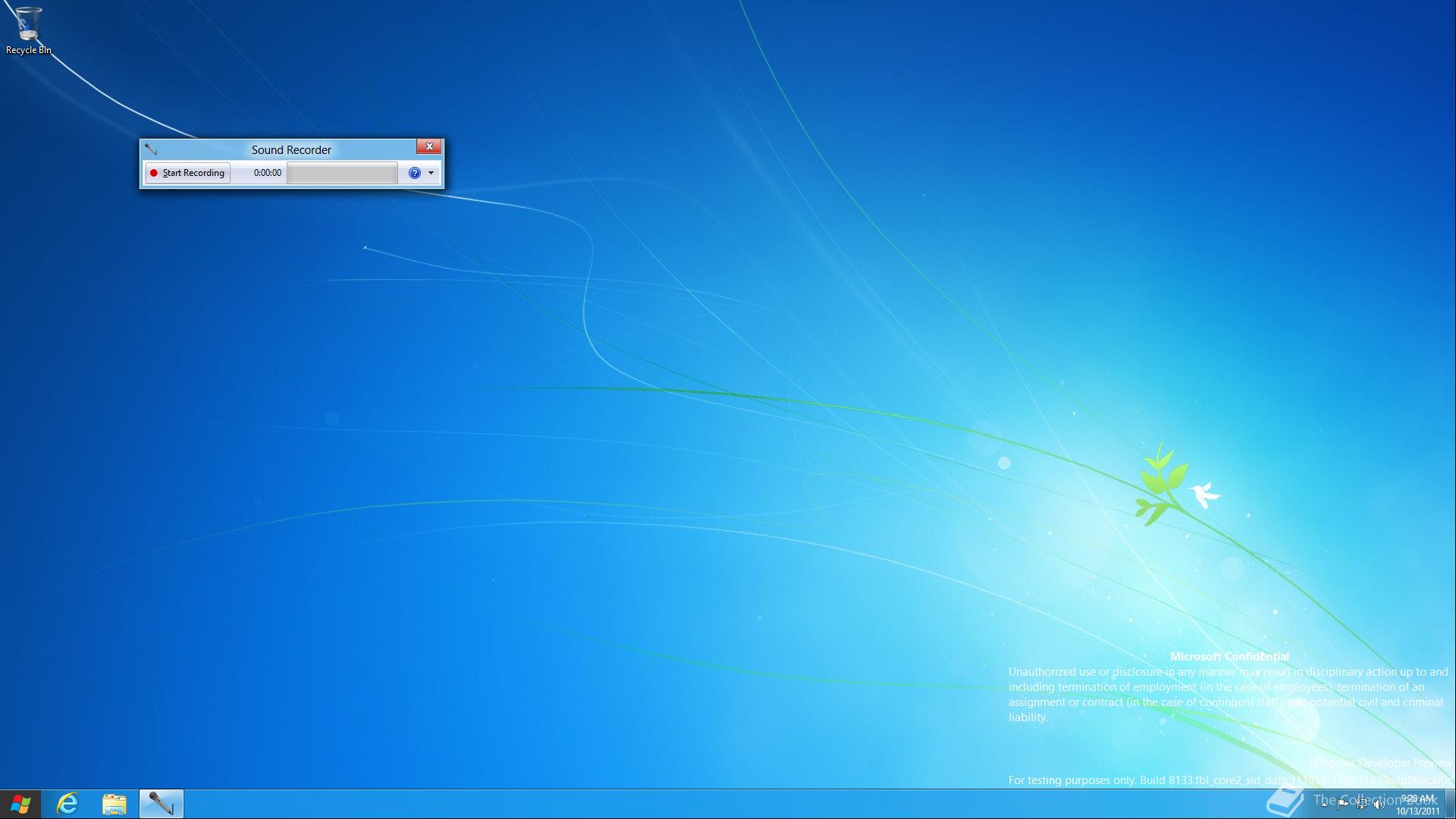Viewport: 1456px width, 819px height.
Task: Launch Internet Explorer from the taskbar
Action: pyautogui.click(x=67, y=804)
